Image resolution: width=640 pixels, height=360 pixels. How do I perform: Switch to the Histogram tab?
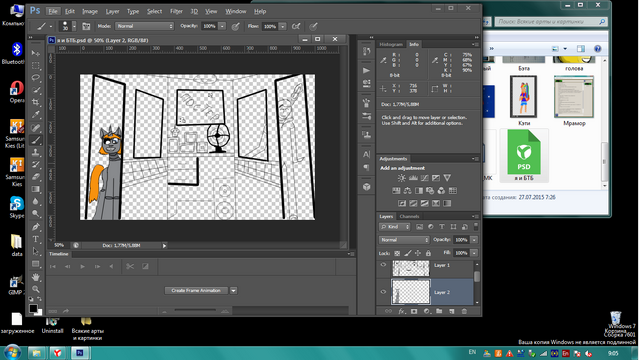(x=391, y=44)
